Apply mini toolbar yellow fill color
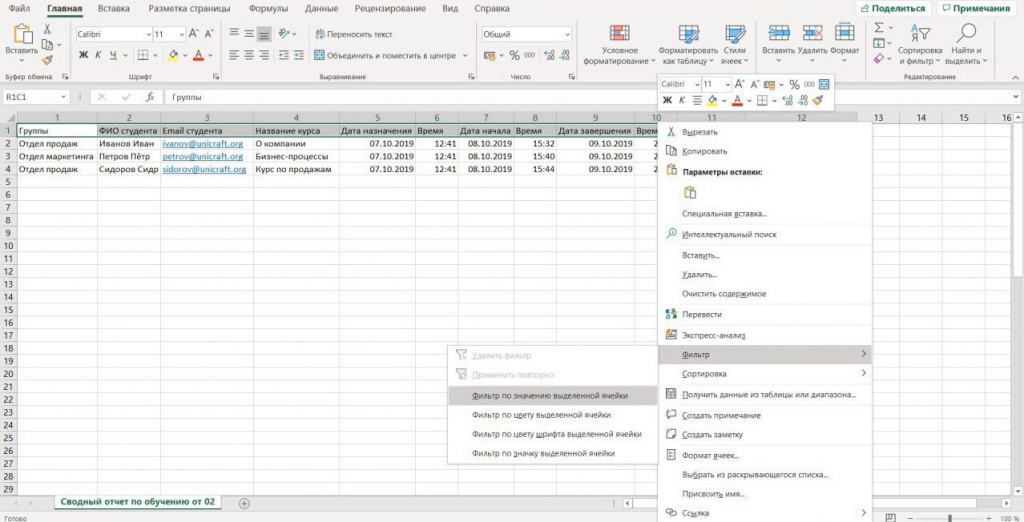 point(713,101)
